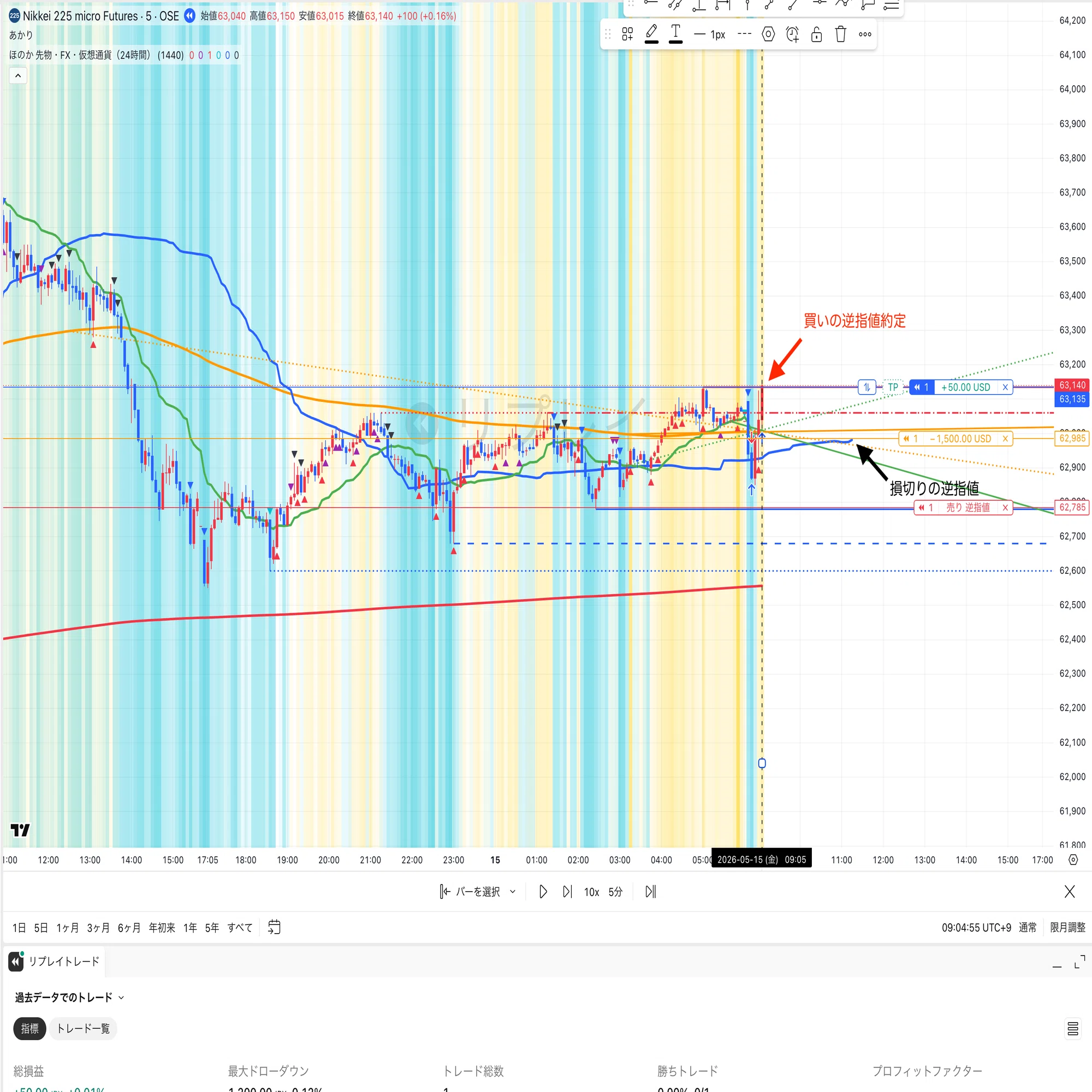The height and width of the screenshot is (1092, 1092).
Task: Grab the floating toolbar drag handle
Action: pyautogui.click(x=608, y=34)
